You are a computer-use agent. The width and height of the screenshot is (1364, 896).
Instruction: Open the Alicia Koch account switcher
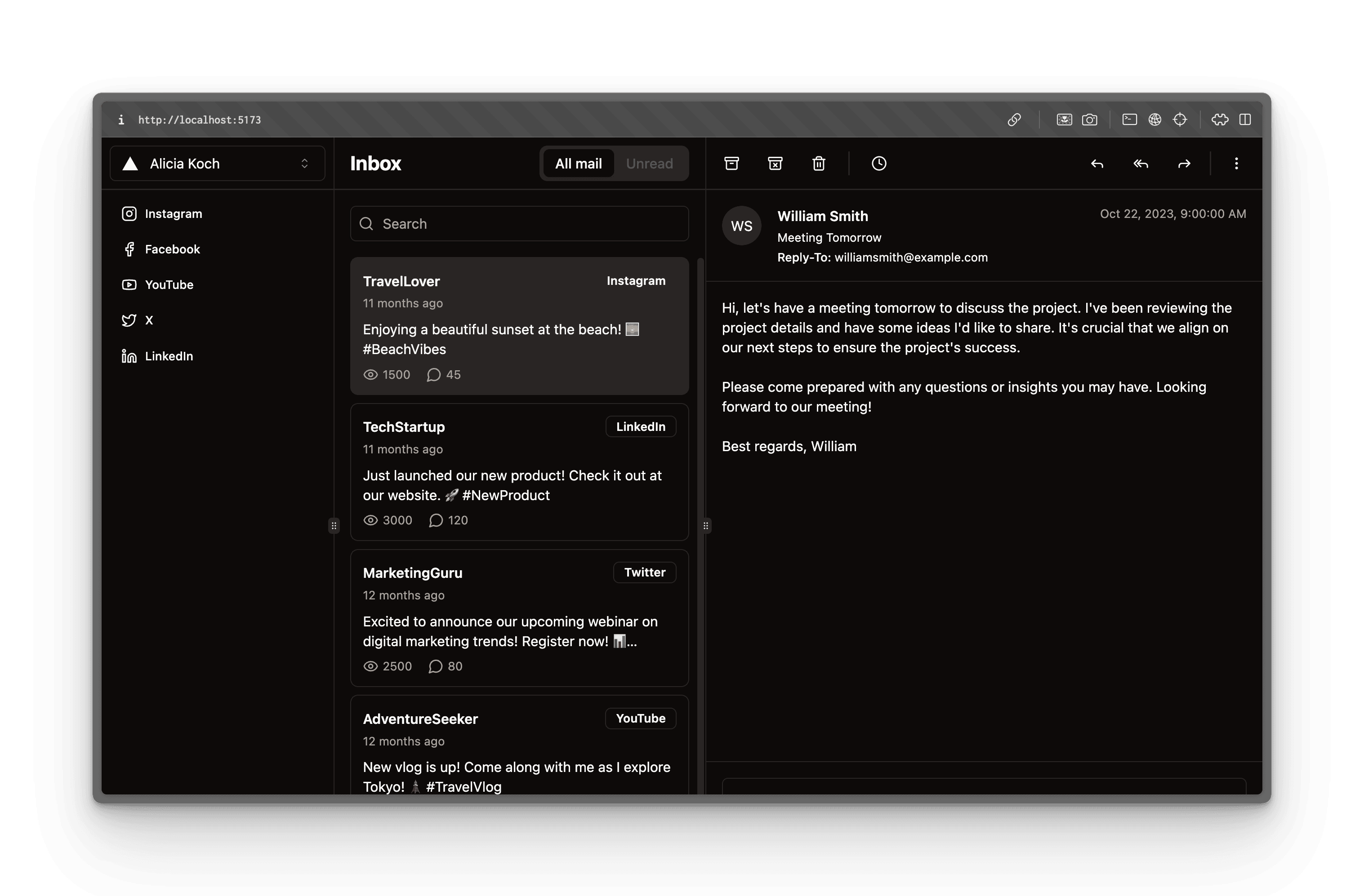coord(217,164)
